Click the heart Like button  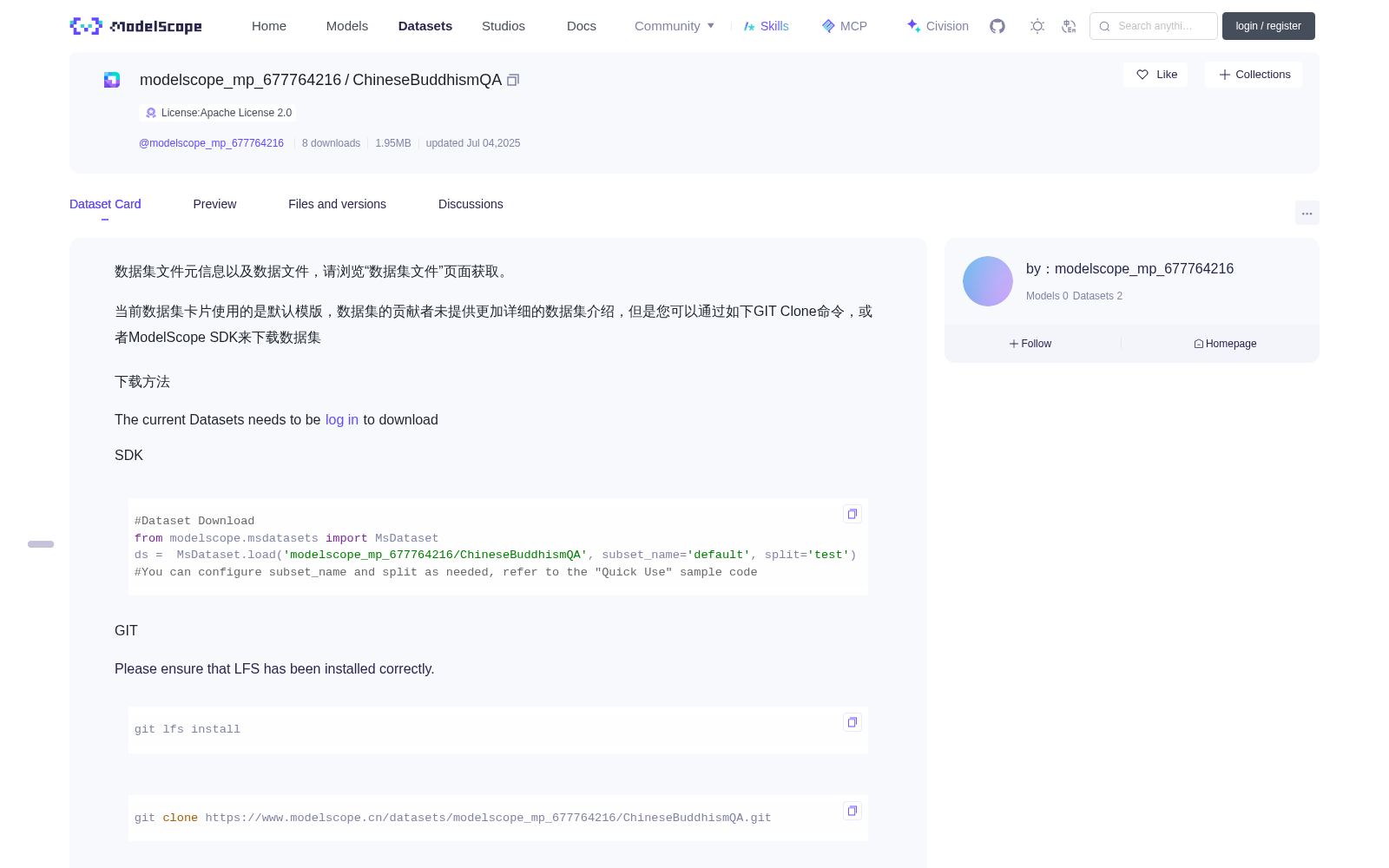pyautogui.click(x=1155, y=75)
